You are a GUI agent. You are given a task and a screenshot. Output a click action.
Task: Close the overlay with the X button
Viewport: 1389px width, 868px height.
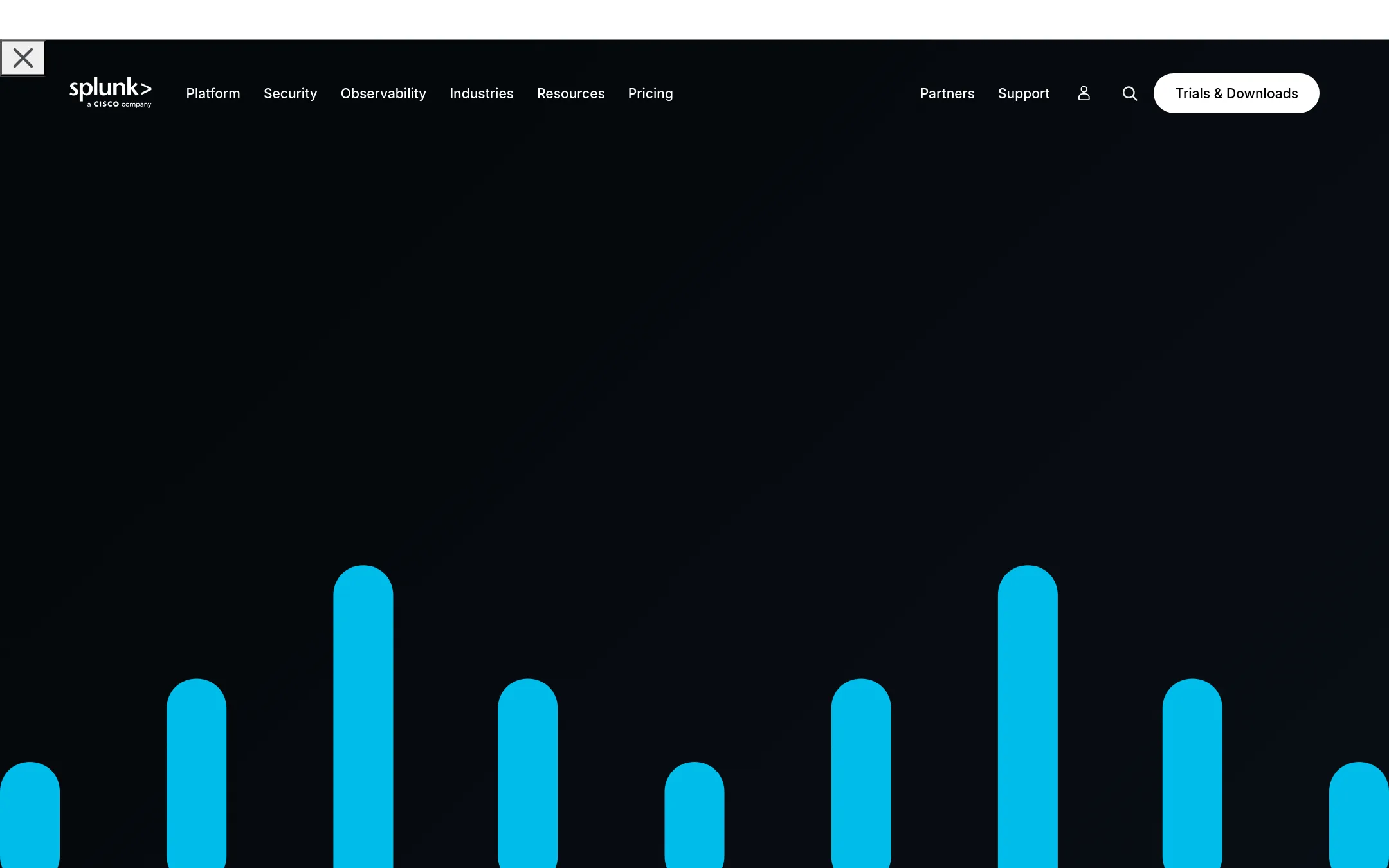click(23, 58)
